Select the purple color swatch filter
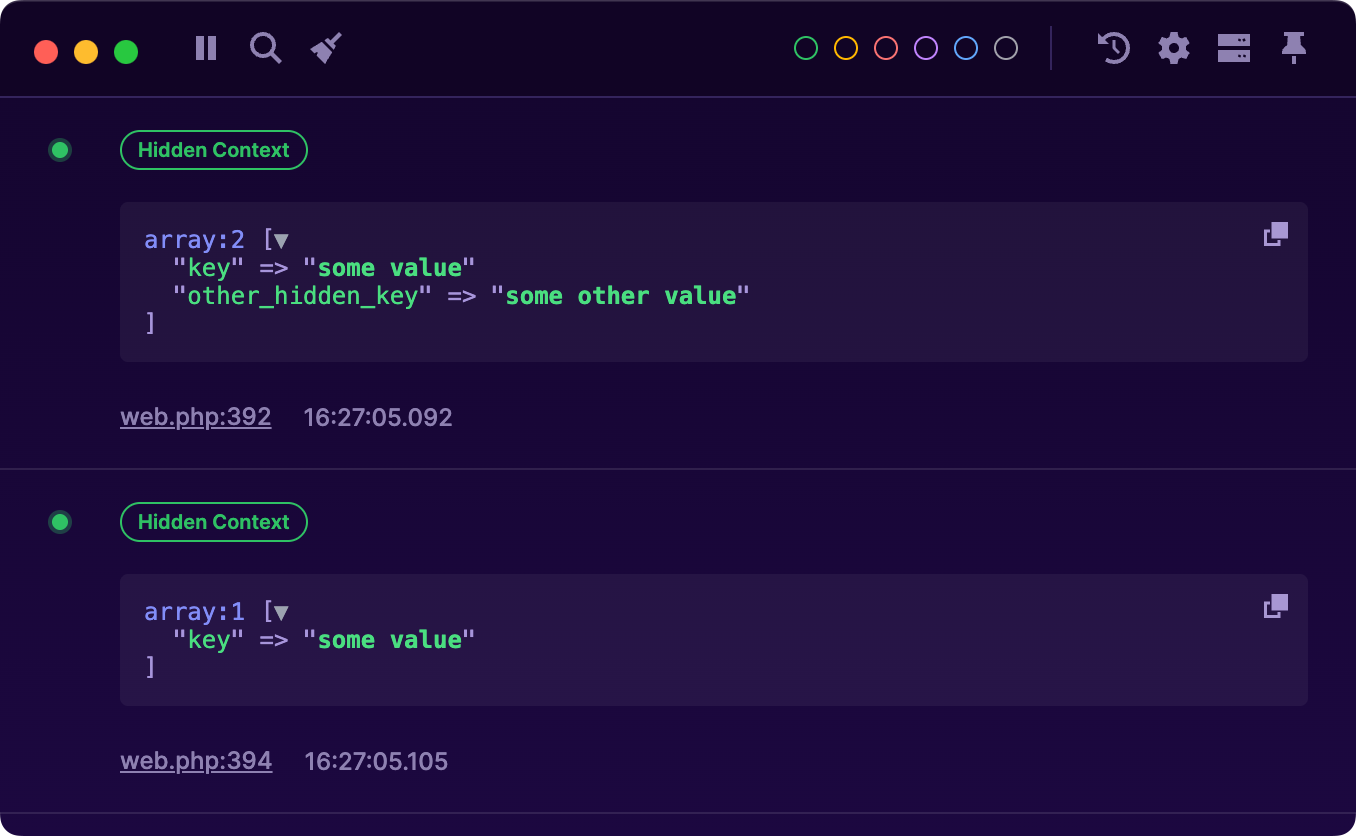 tap(925, 47)
